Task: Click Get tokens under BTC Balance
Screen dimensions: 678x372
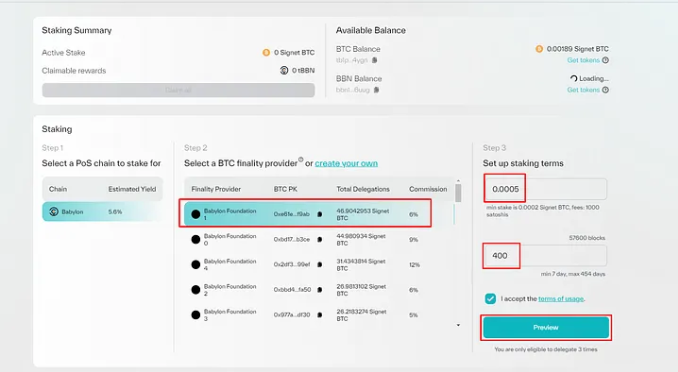Action: [583, 60]
